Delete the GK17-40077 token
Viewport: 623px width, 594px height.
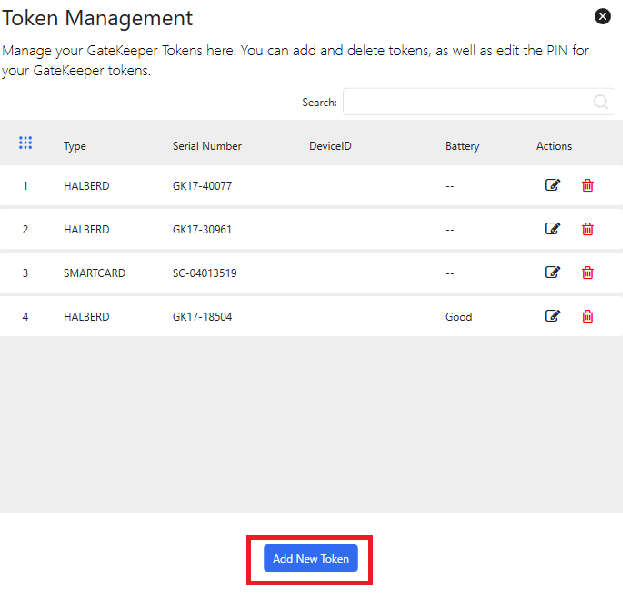[588, 185]
